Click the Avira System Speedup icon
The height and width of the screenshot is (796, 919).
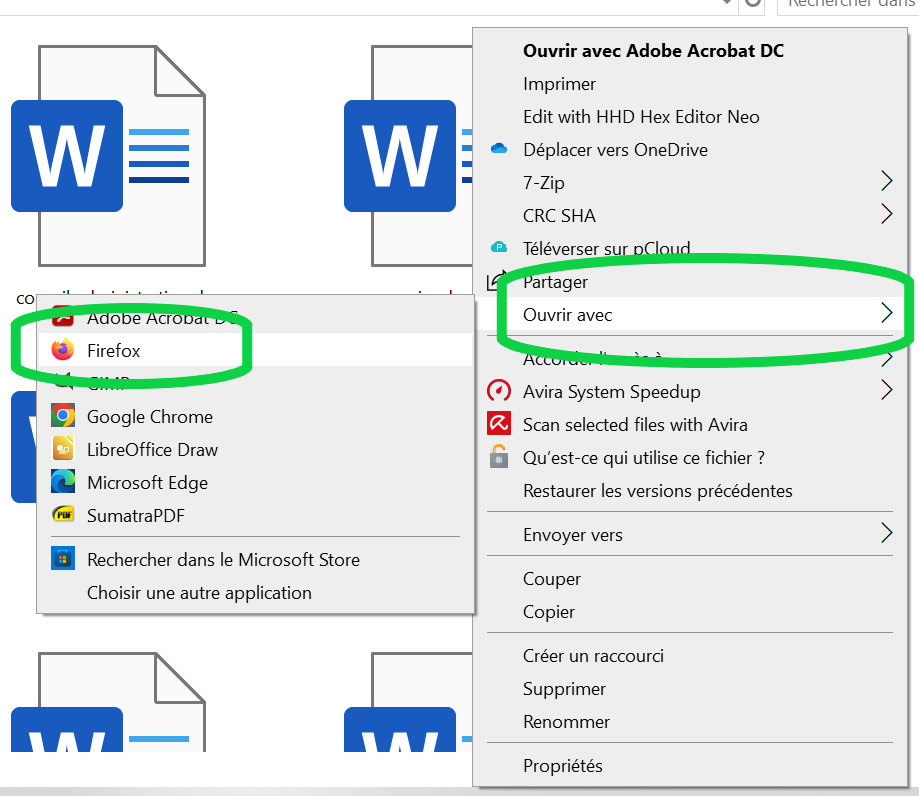(x=499, y=391)
